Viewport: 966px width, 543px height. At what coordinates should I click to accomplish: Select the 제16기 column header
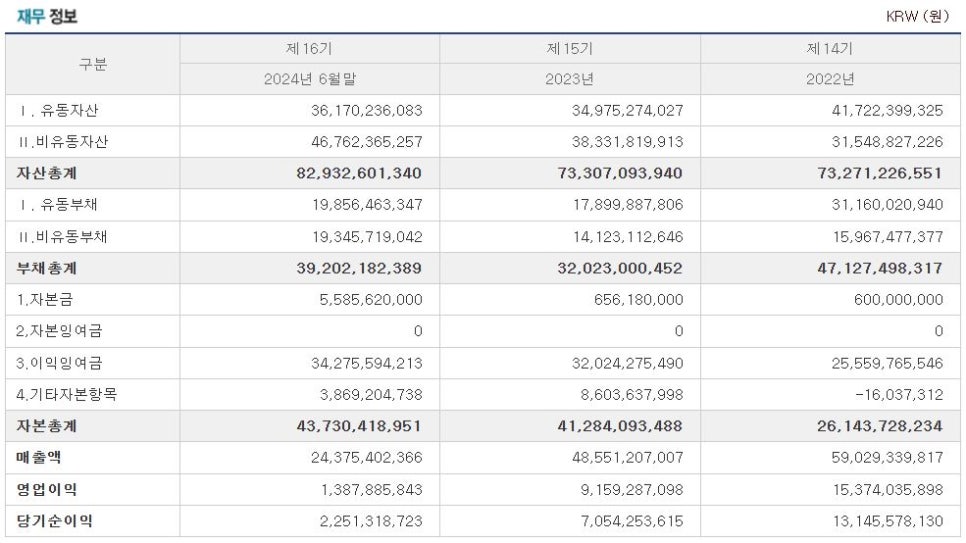pyautogui.click(x=309, y=48)
